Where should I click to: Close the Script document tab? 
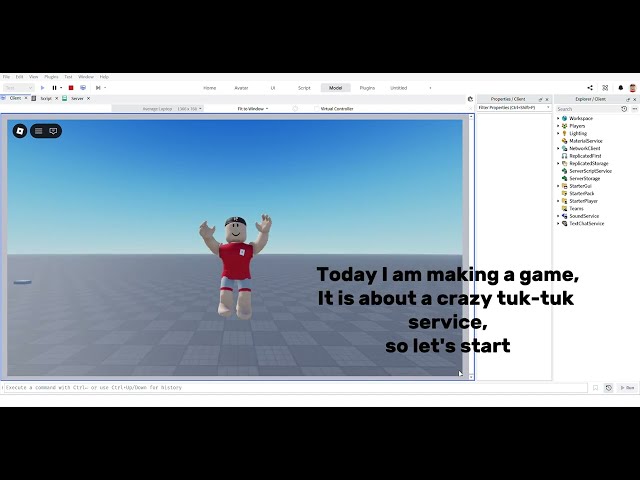click(57, 98)
